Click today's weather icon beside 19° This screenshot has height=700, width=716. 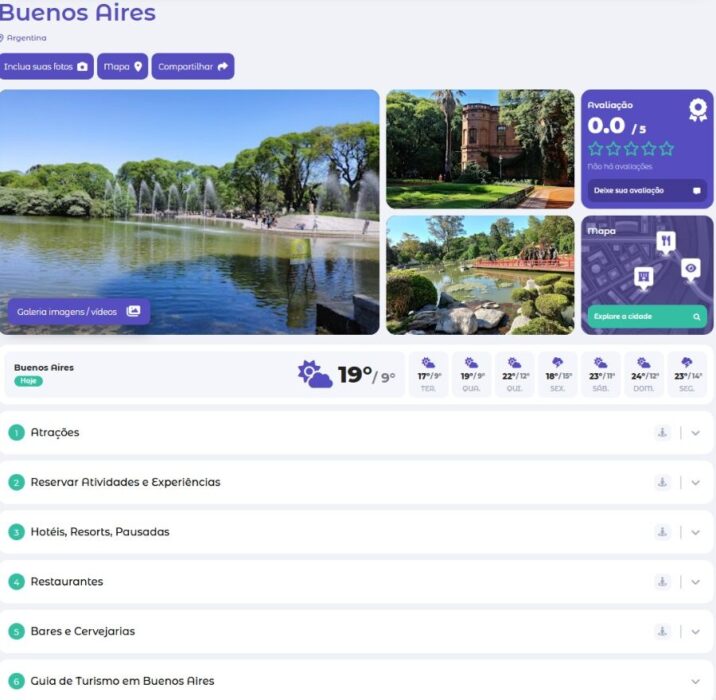tap(314, 375)
